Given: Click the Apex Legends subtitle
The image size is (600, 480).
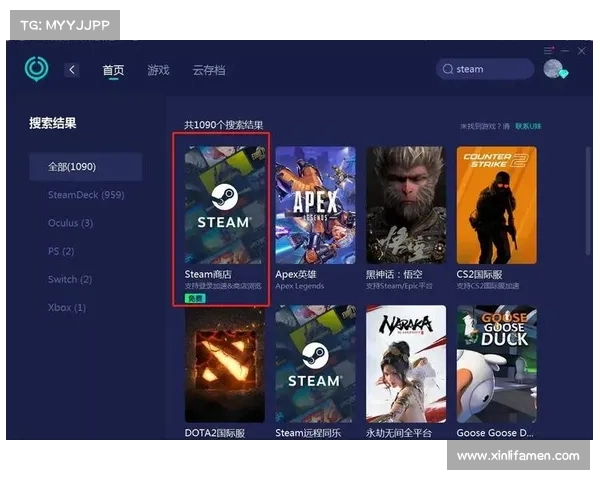Looking at the screenshot, I should [300, 286].
